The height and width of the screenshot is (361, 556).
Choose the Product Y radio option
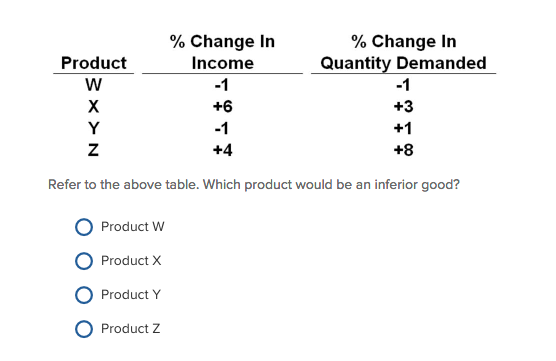tap(84, 295)
